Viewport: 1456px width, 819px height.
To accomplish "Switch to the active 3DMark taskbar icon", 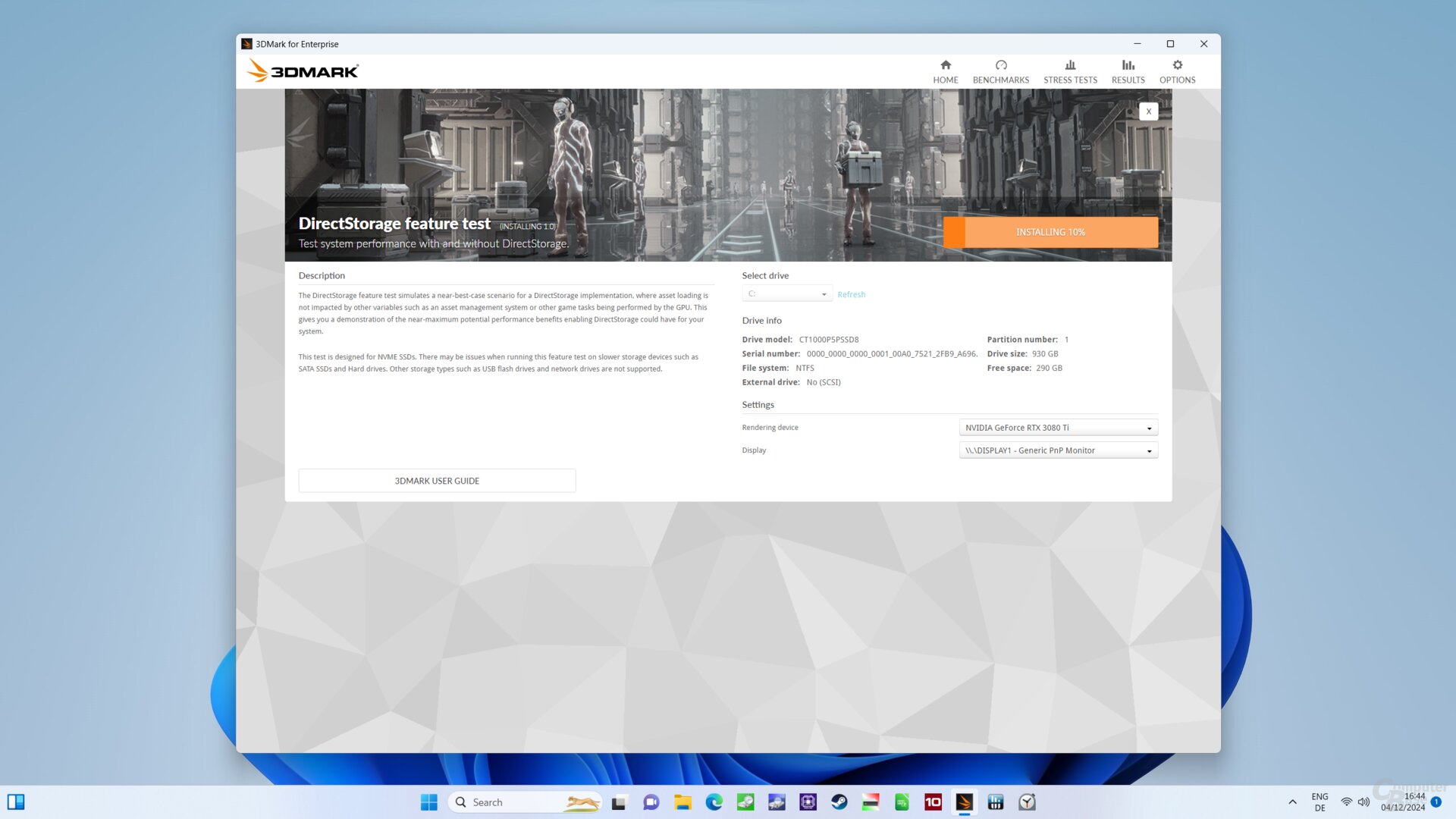I will pyautogui.click(x=964, y=802).
